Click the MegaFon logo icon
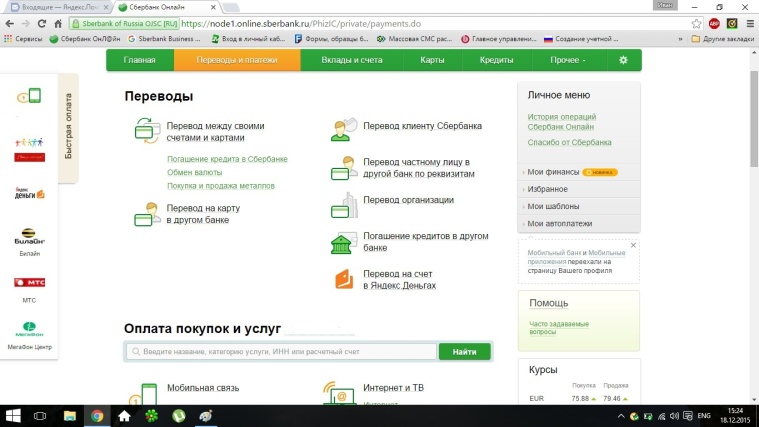Screen dimensions: 759x427 (29, 329)
